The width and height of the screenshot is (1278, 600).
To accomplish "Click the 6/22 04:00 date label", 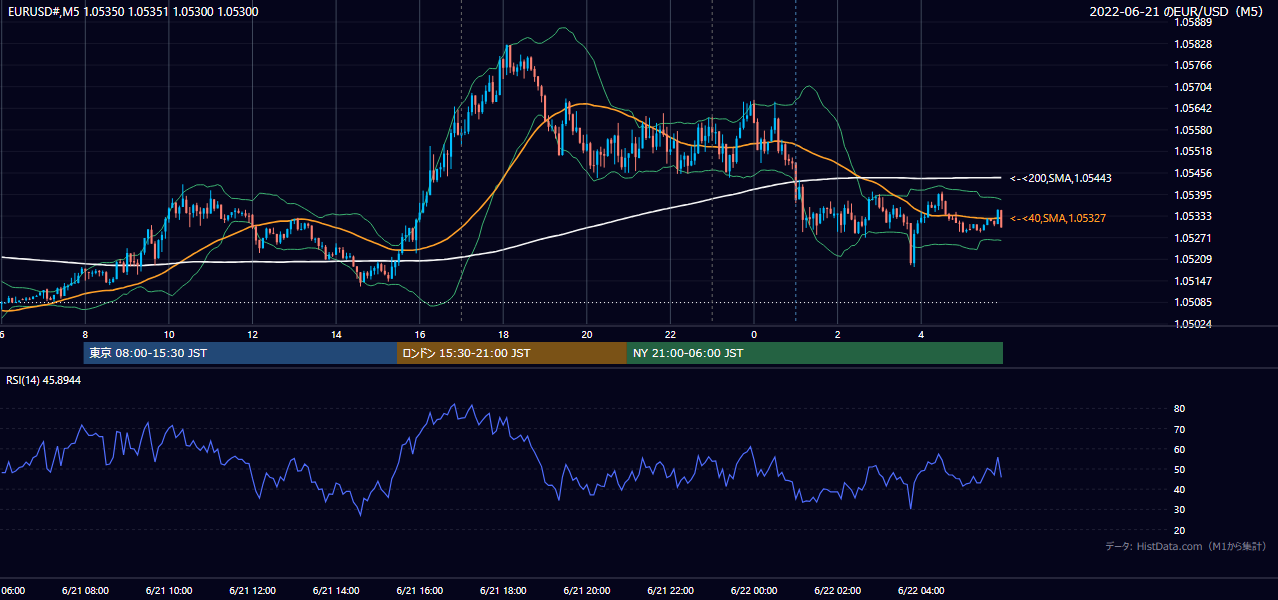I will tap(922, 591).
